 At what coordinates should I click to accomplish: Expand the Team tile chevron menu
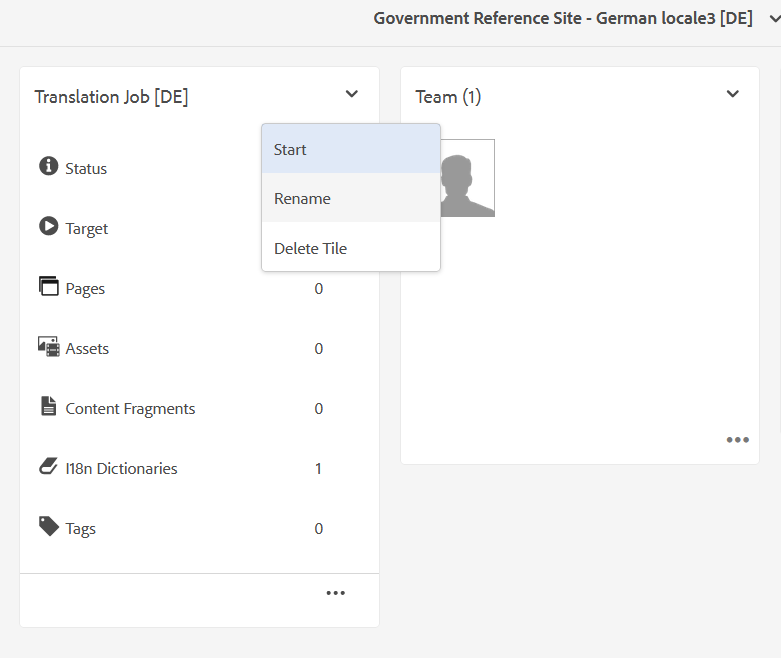coord(732,94)
